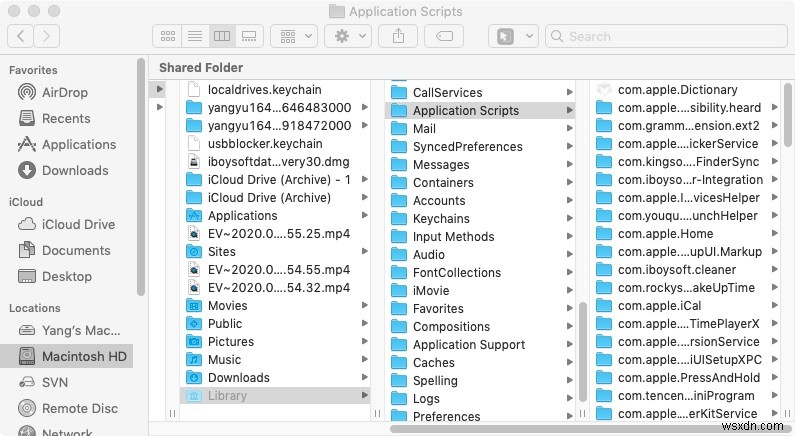Click into the Search field

(666, 36)
